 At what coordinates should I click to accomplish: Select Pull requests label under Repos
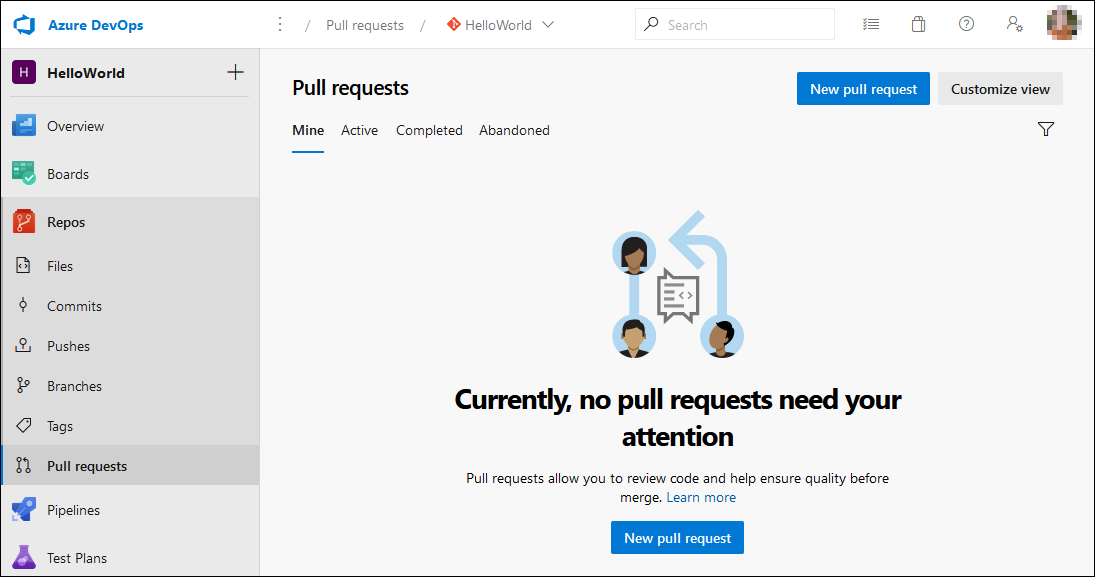(x=87, y=466)
